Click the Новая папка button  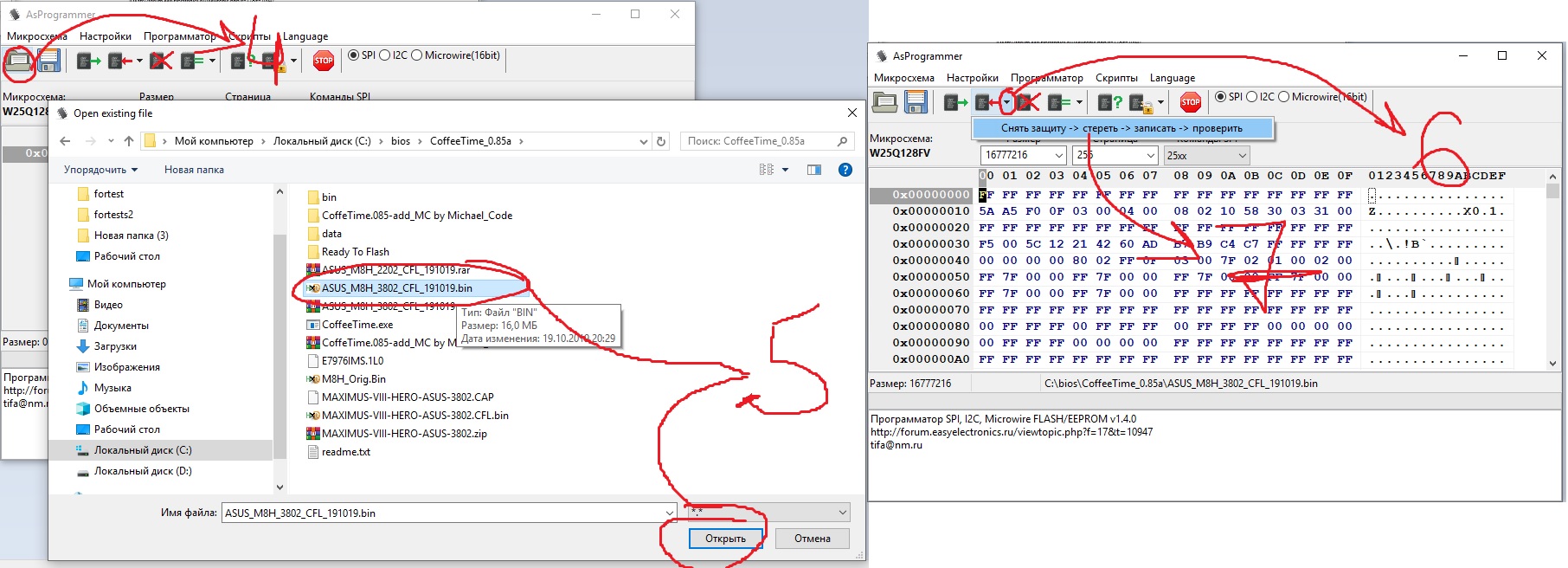(194, 170)
